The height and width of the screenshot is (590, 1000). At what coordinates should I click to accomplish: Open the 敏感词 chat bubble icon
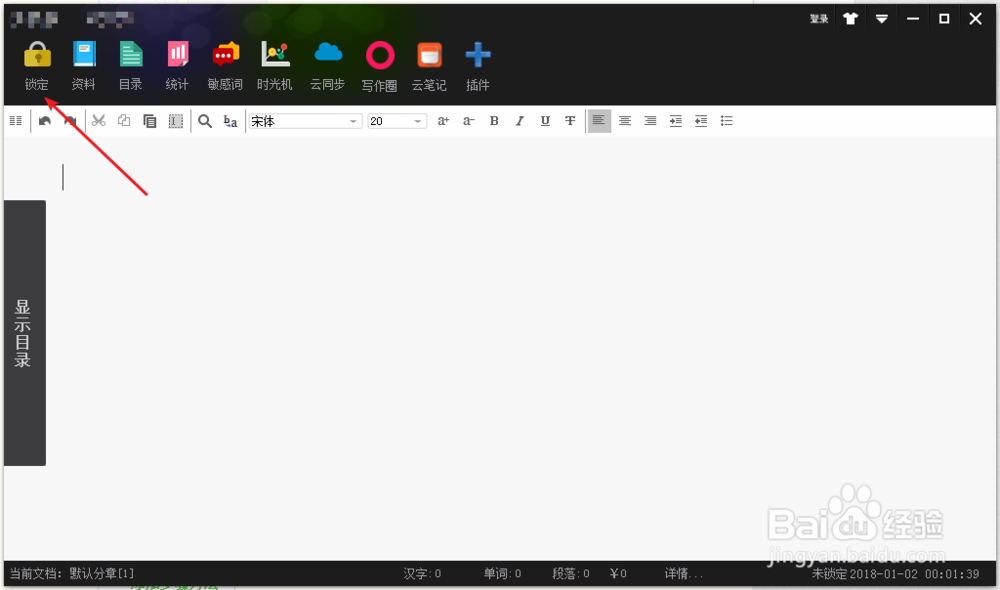click(225, 55)
